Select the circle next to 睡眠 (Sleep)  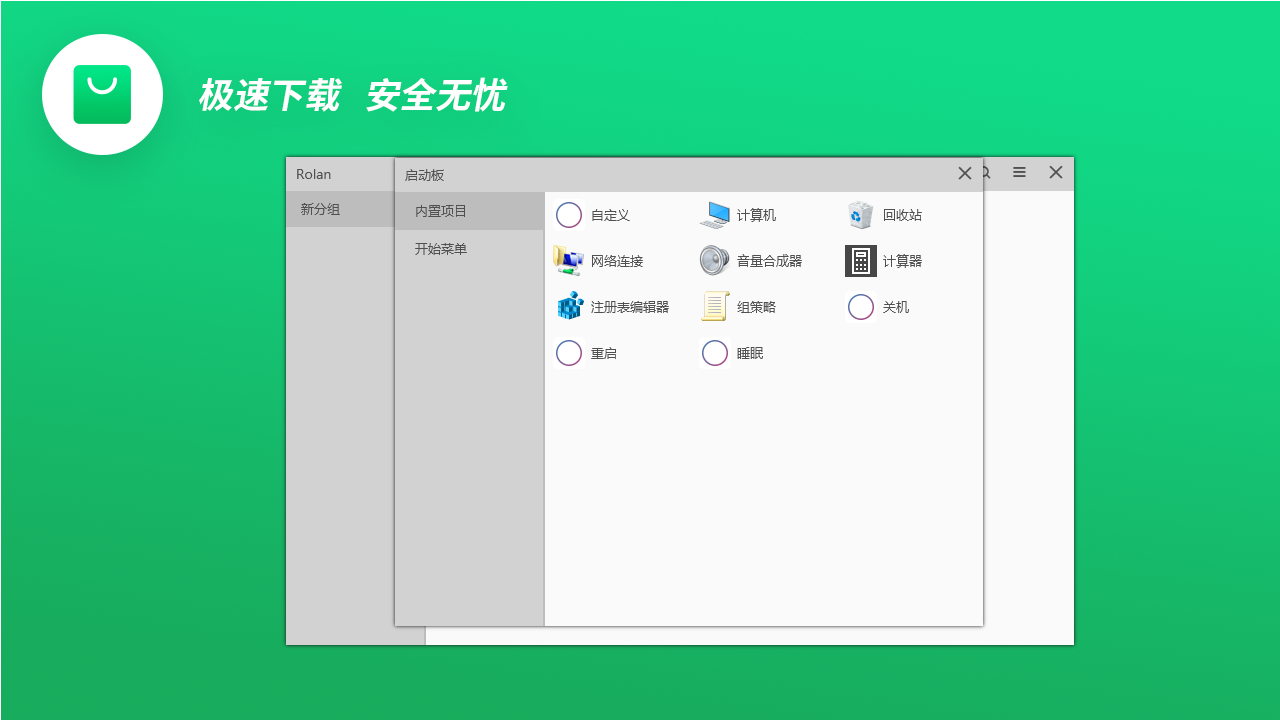pos(714,352)
